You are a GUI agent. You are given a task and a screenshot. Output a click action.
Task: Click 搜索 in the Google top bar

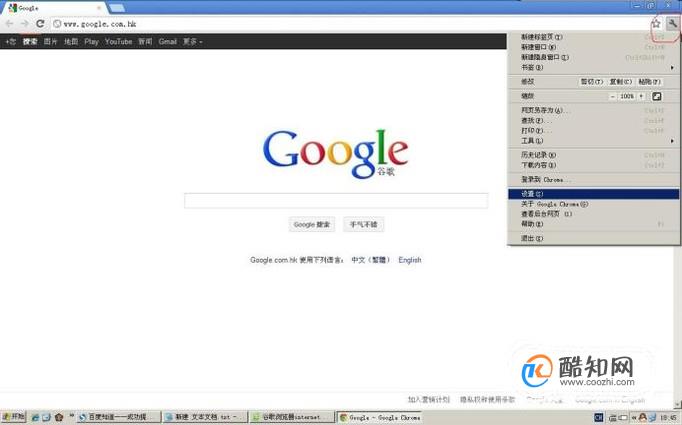(30, 41)
